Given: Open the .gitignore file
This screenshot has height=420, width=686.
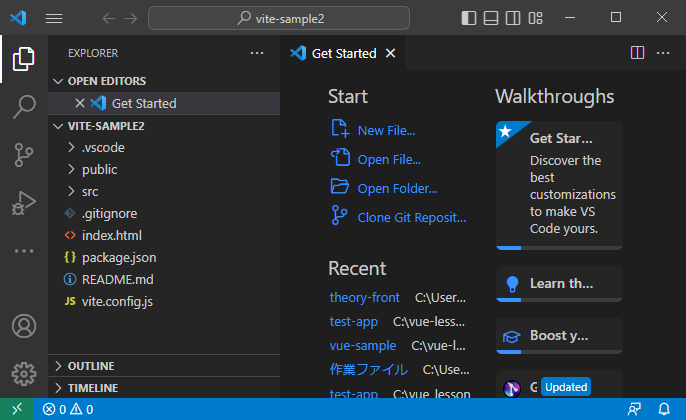Looking at the screenshot, I should point(164,214).
